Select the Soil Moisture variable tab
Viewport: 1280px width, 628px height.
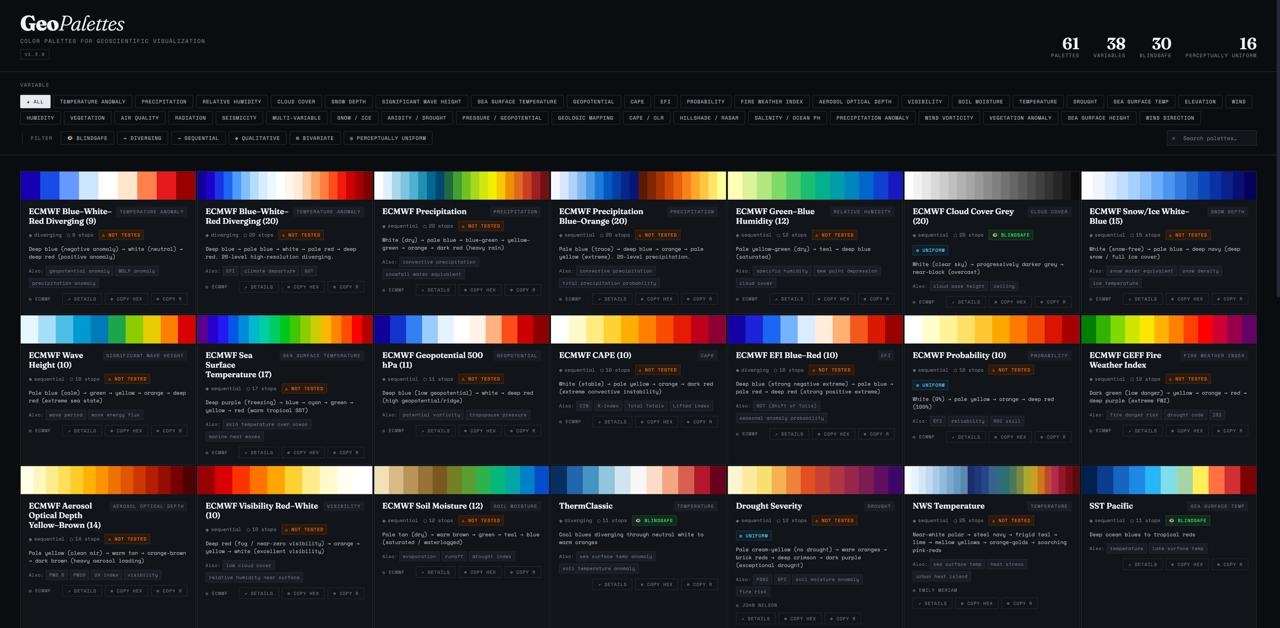click(981, 101)
